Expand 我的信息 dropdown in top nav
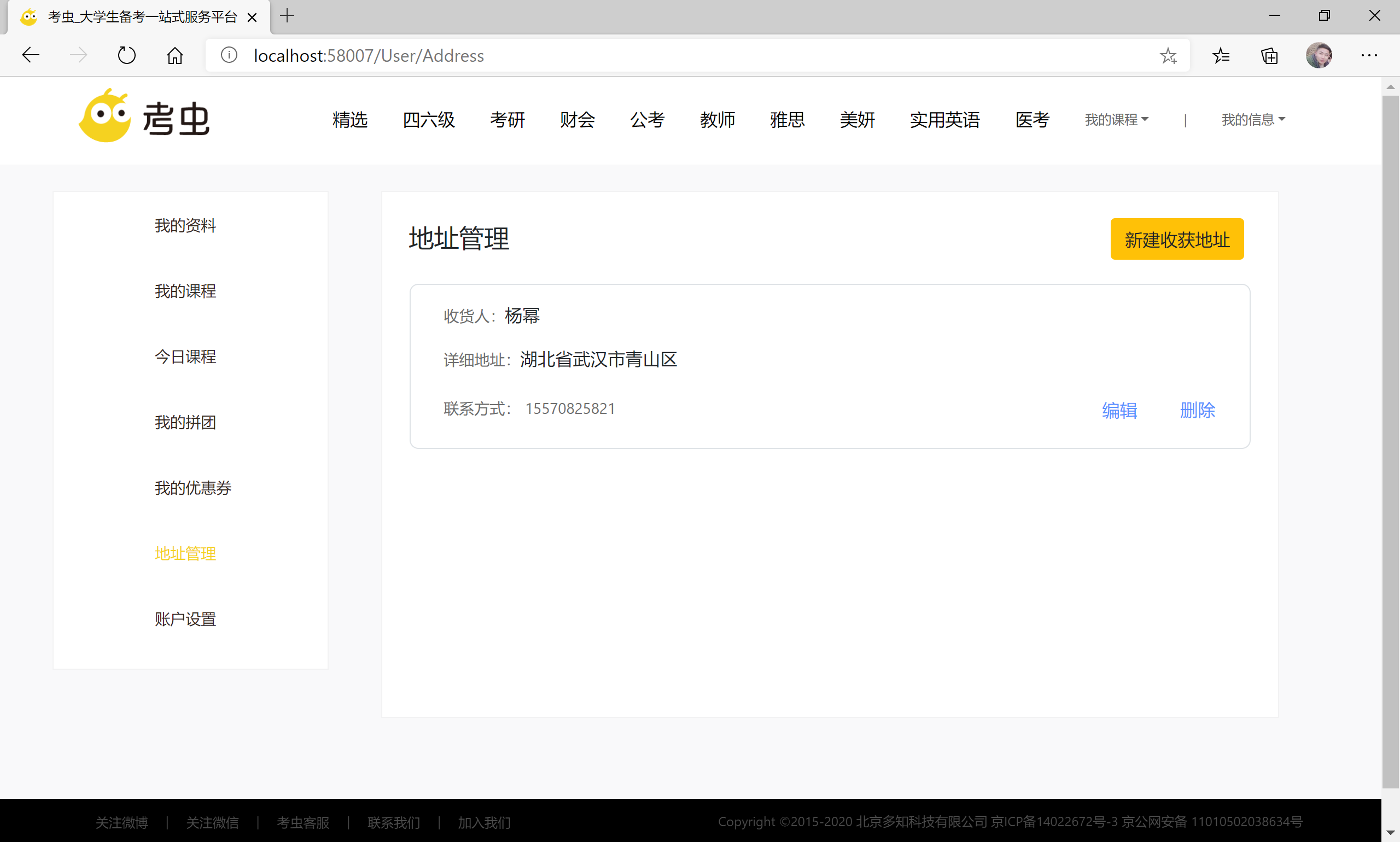 (1253, 120)
